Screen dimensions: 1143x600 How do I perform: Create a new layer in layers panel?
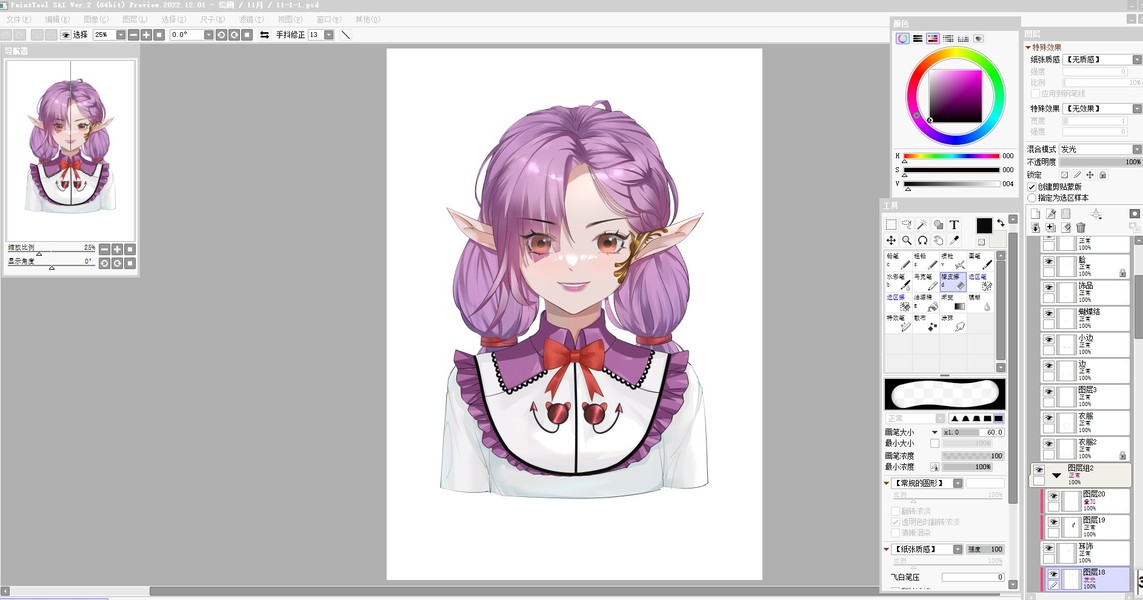point(1035,214)
